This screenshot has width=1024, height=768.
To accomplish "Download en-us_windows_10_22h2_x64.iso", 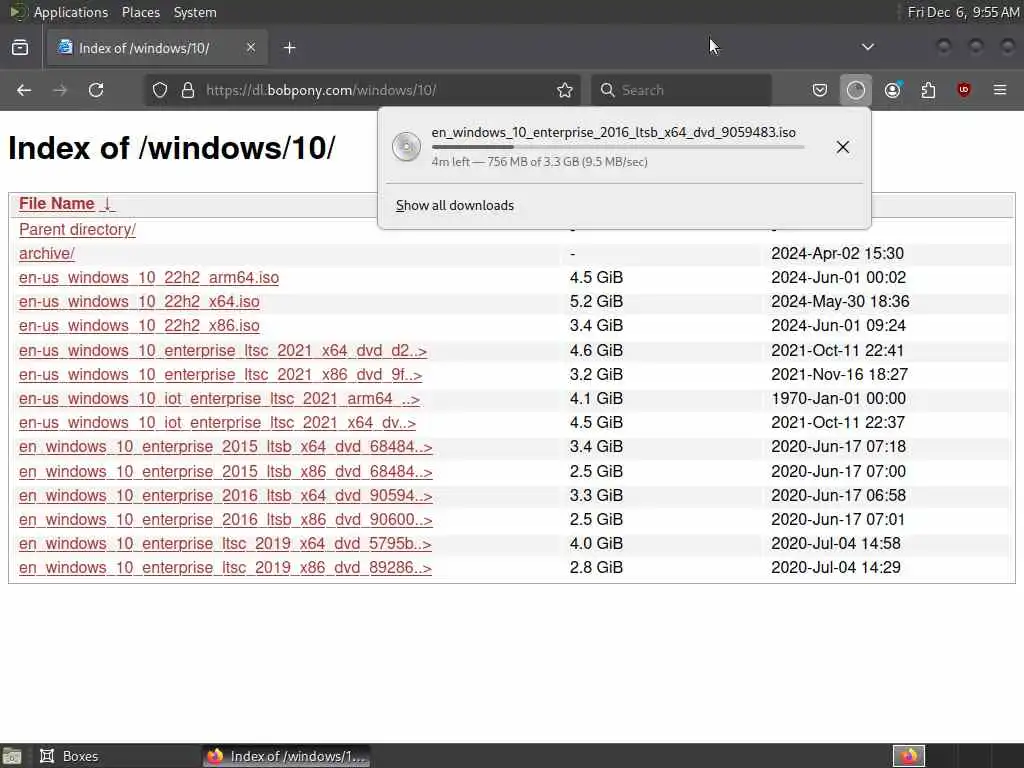I will [x=139, y=302].
